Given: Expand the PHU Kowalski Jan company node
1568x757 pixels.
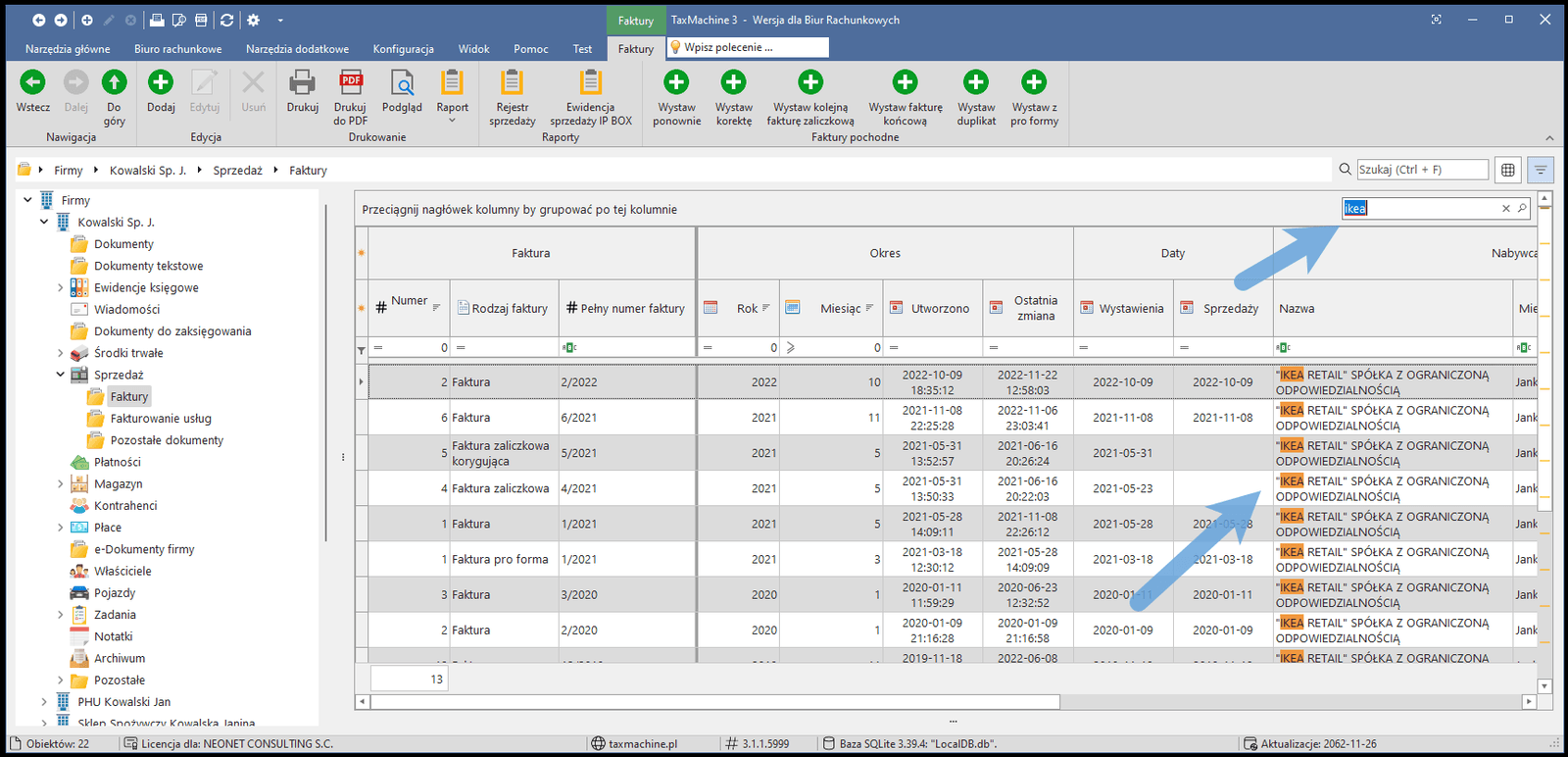Looking at the screenshot, I should point(44,702).
